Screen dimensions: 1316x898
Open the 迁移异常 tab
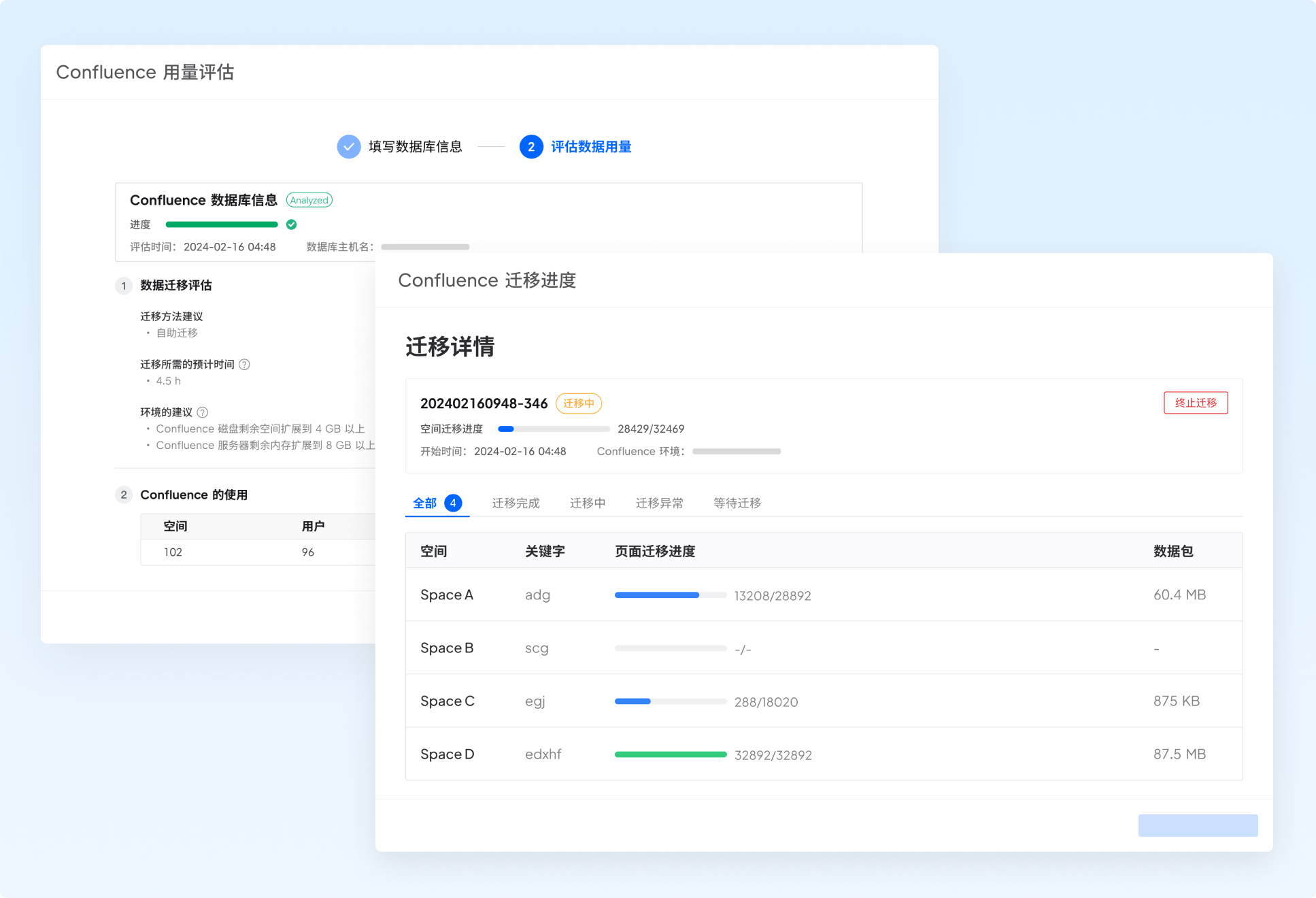tap(660, 503)
